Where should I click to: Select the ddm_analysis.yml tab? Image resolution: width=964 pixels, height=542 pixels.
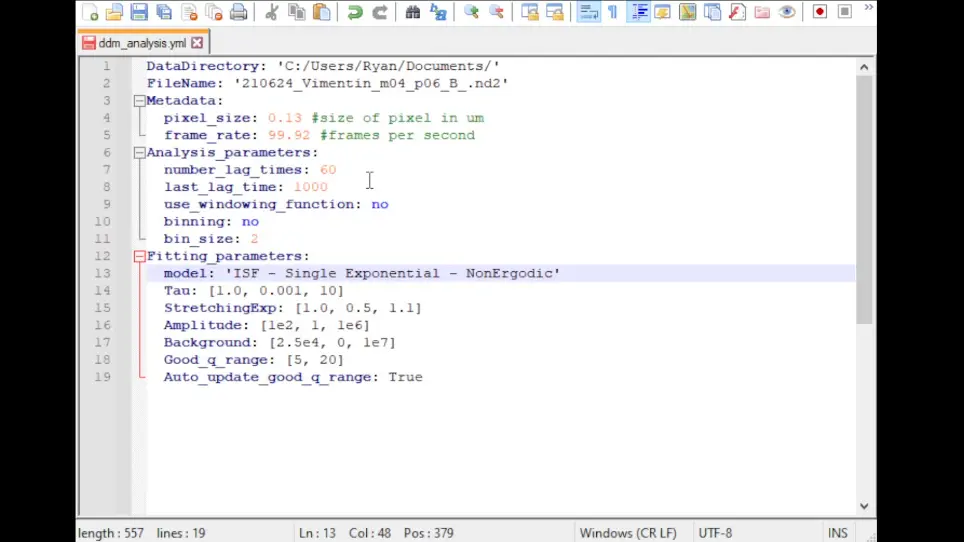[x=143, y=43]
